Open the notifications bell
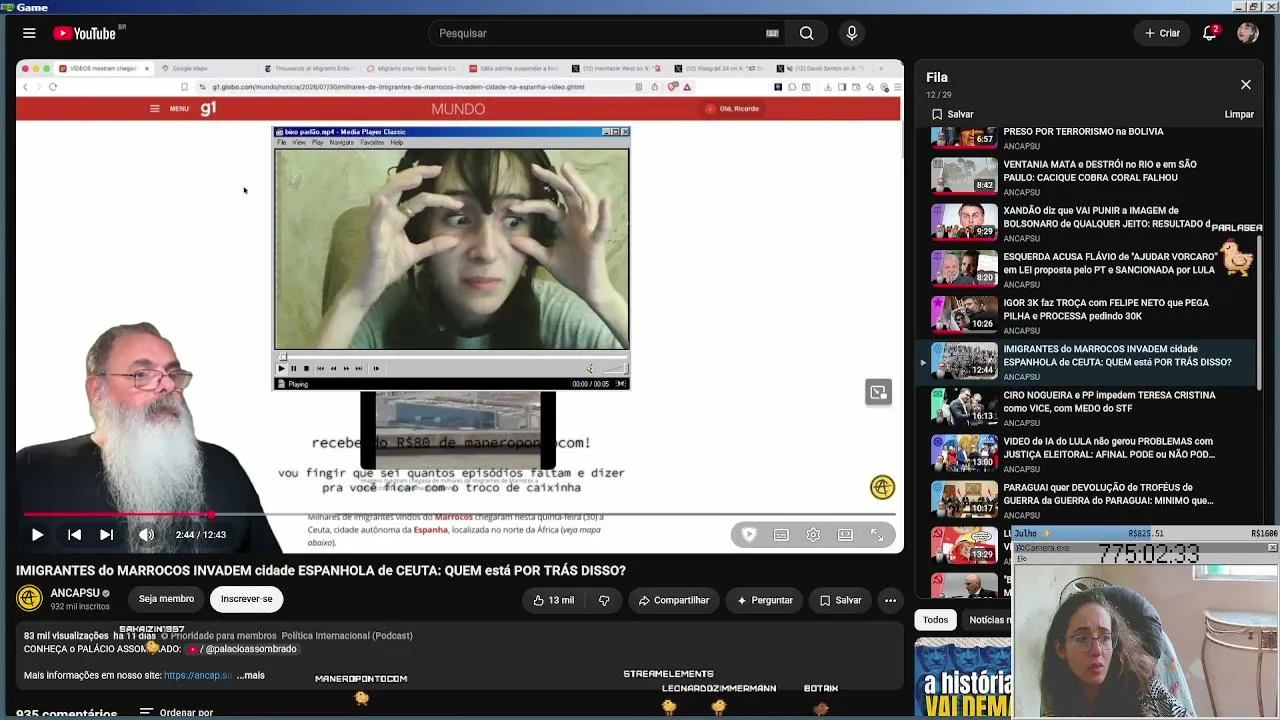Screen dimensions: 1280x720 pyautogui.click(x=1209, y=33)
